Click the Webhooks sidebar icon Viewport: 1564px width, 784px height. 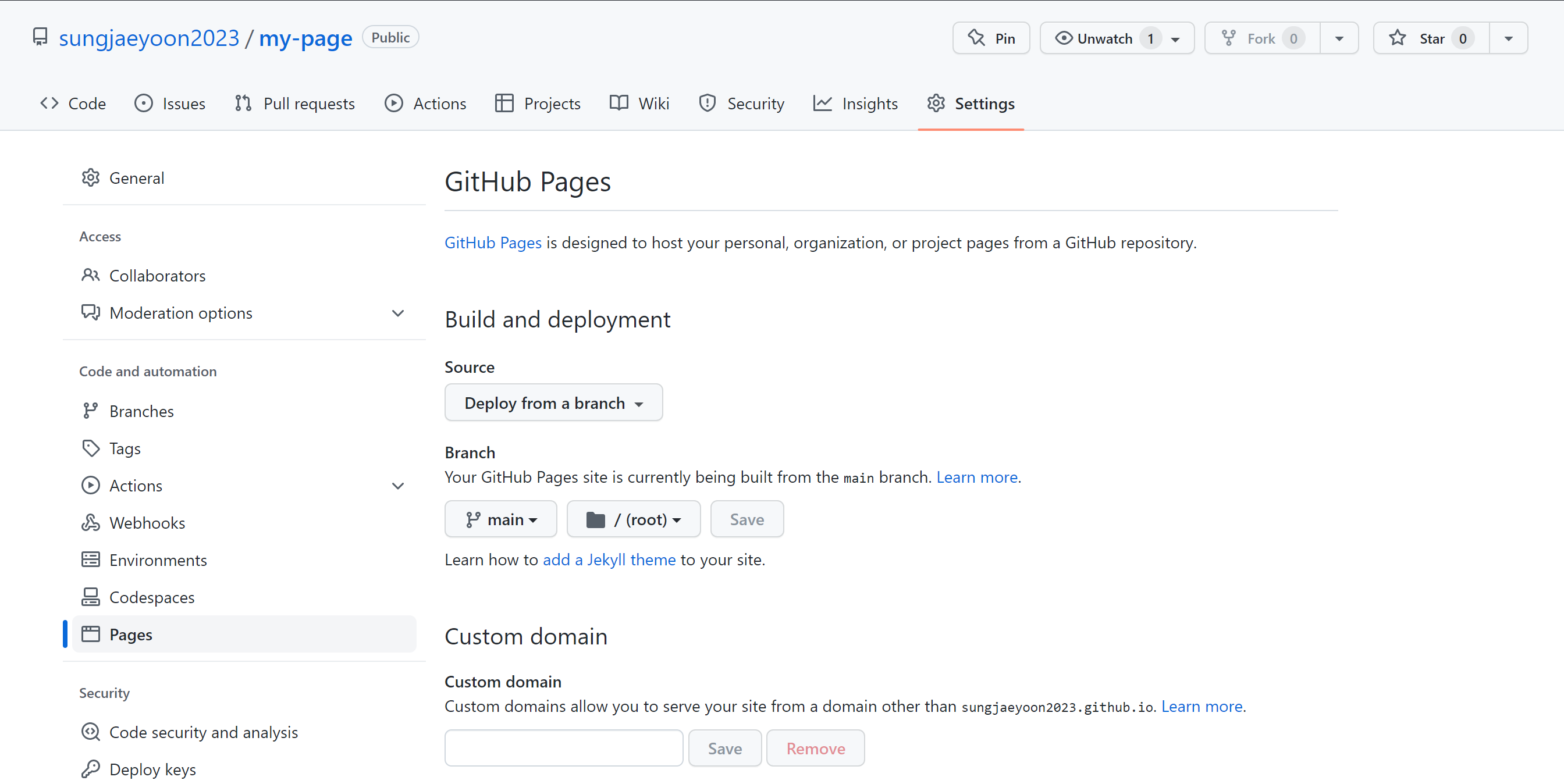[90, 522]
